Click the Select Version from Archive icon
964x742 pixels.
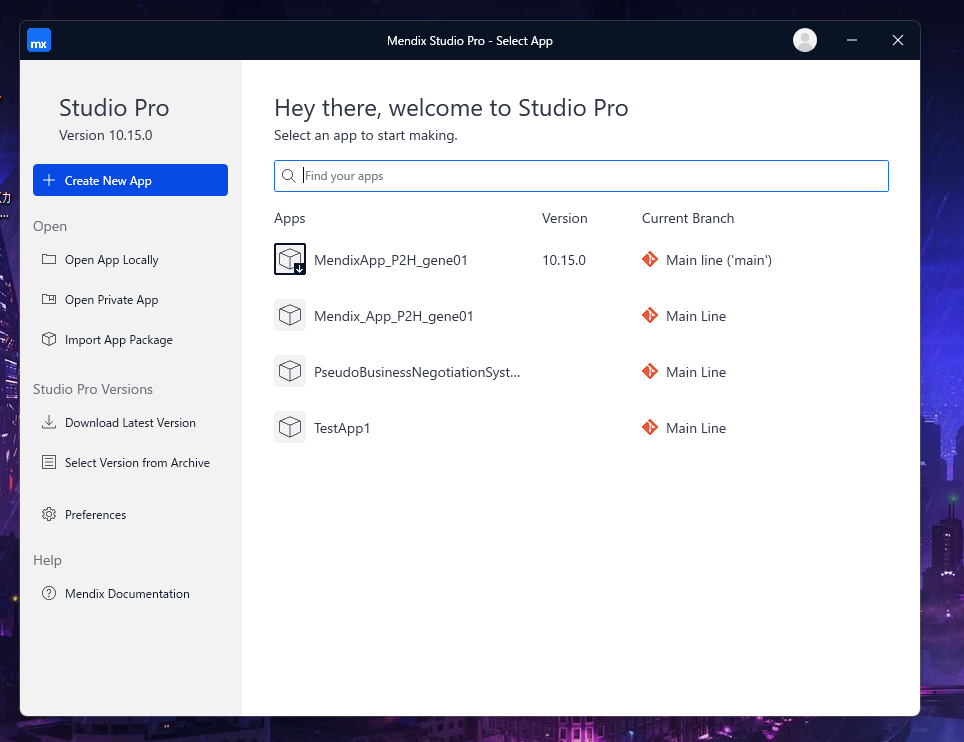pyautogui.click(x=49, y=462)
